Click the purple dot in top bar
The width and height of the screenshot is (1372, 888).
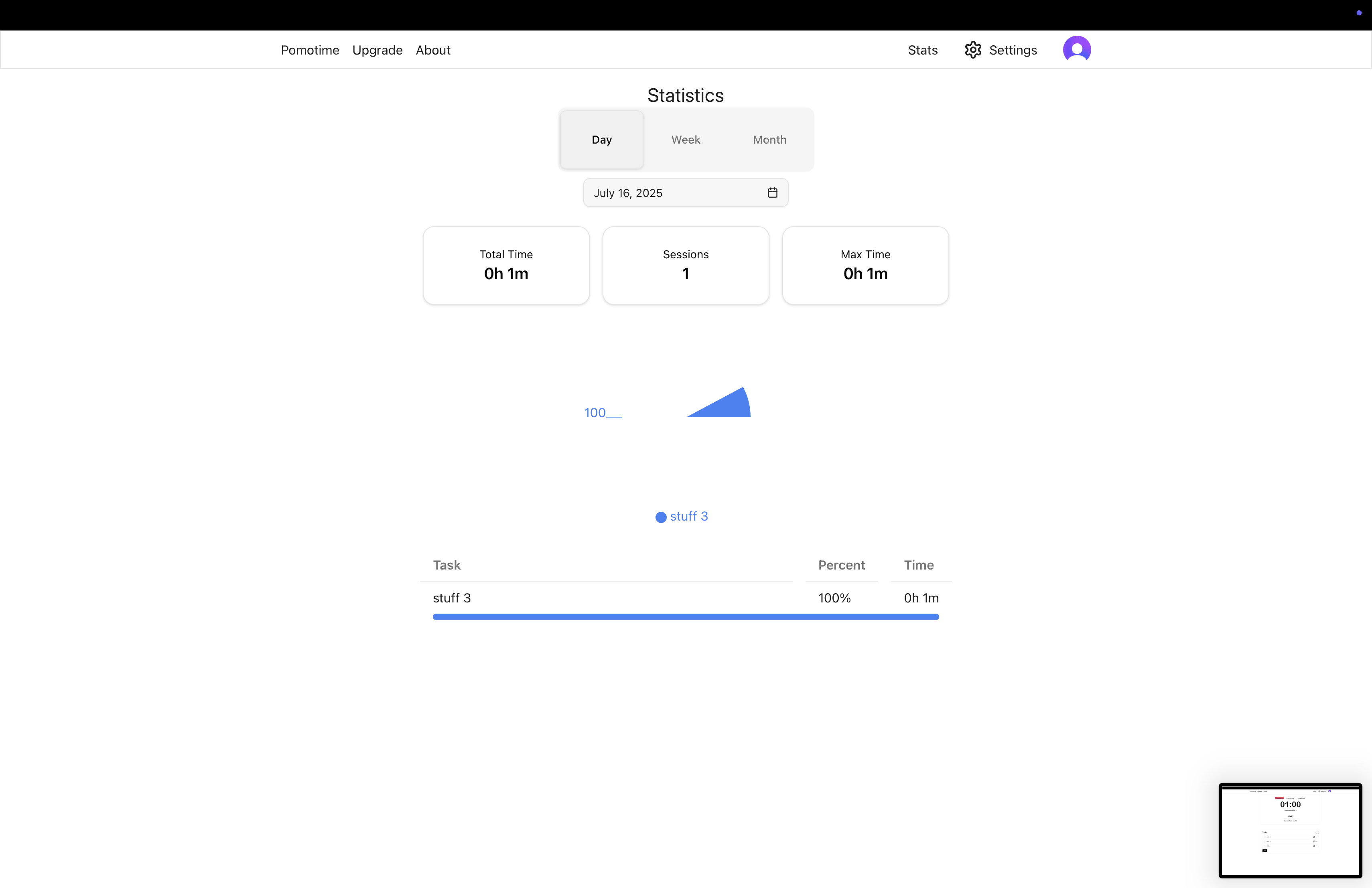coord(1359,13)
